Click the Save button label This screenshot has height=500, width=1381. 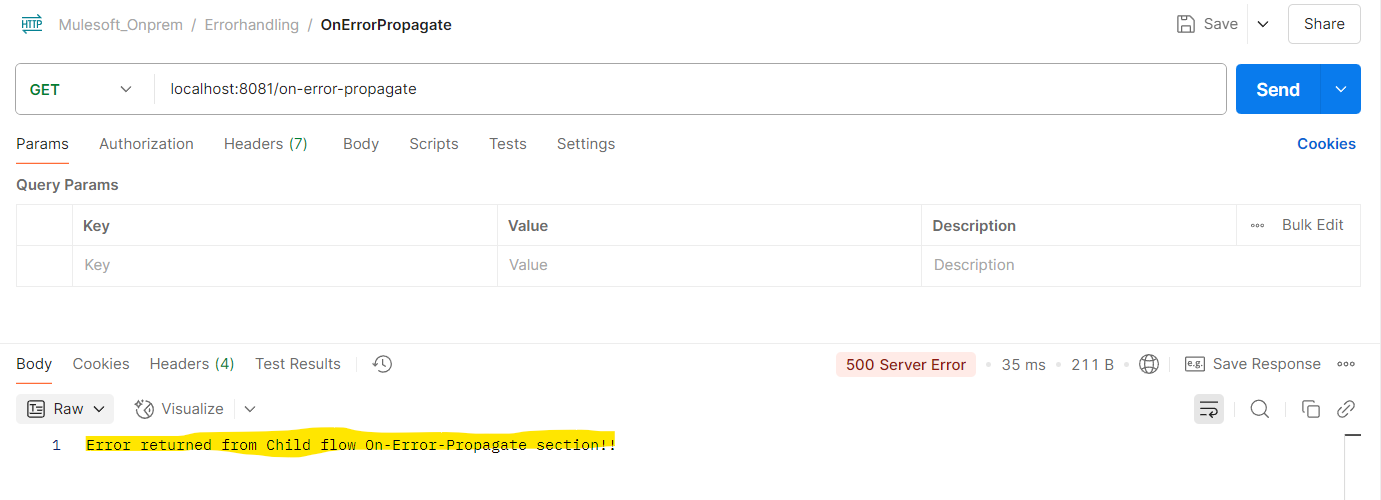(1220, 24)
